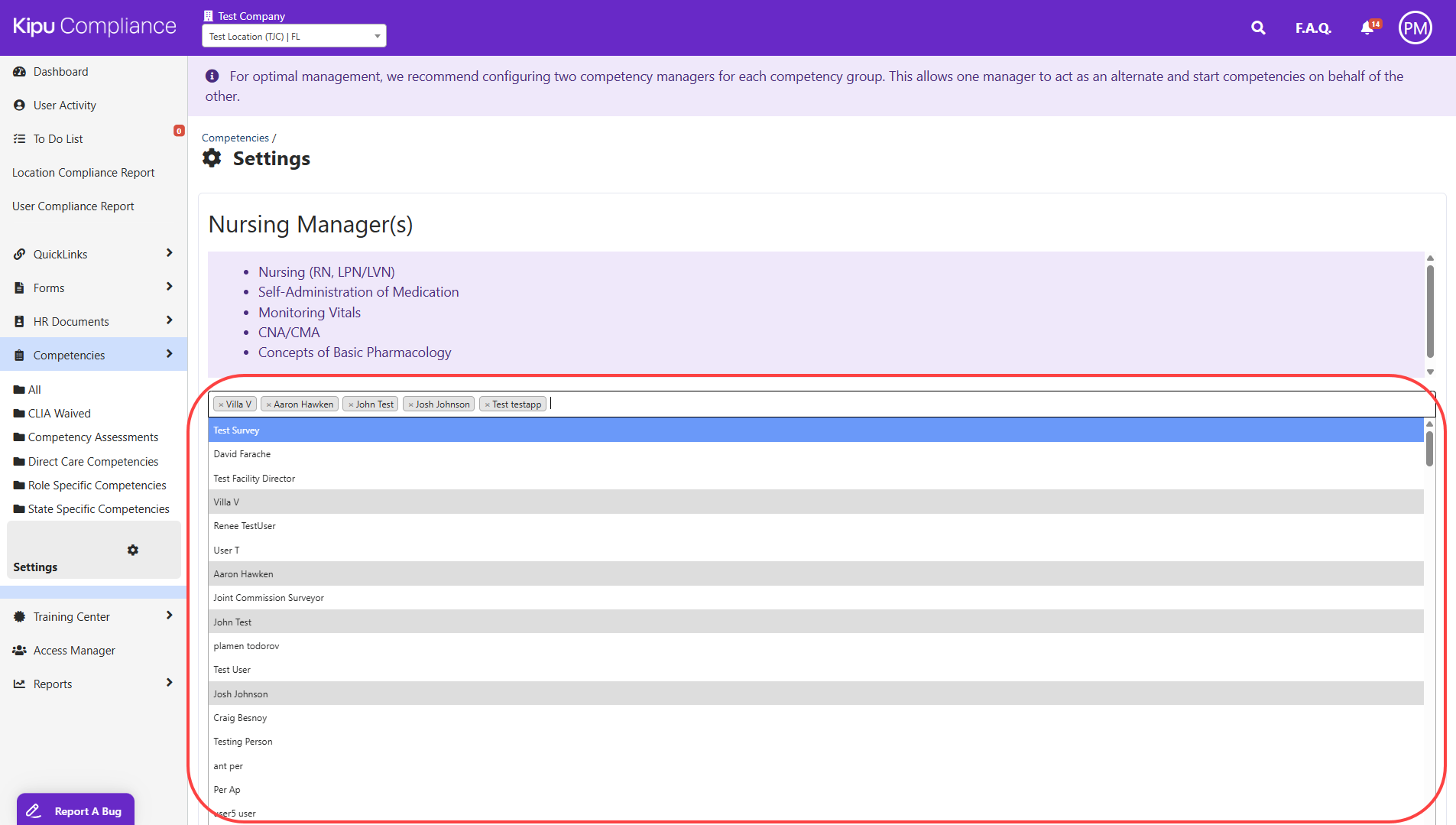1456x825 pixels.
Task: Open Access Manager from sidebar
Action: 74,650
